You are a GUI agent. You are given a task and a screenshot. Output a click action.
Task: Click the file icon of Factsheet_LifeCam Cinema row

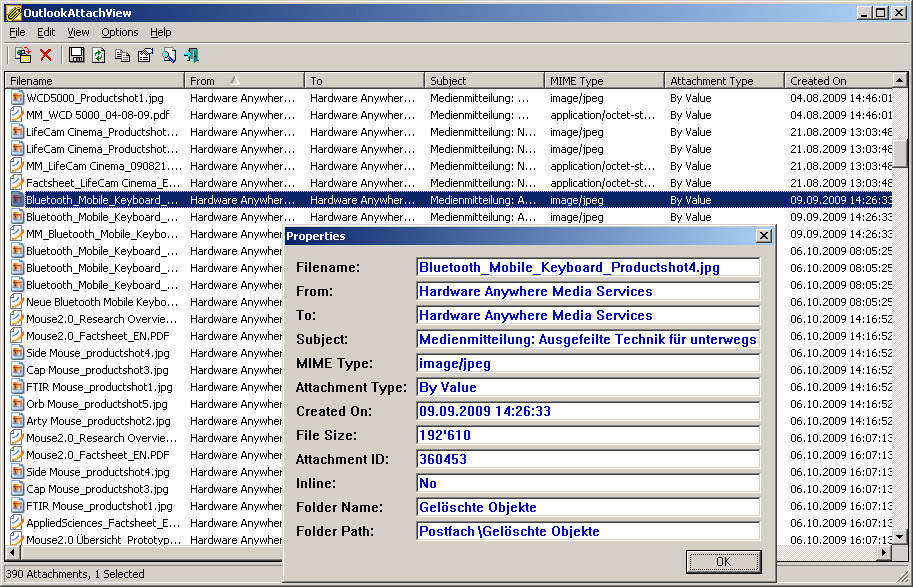point(17,183)
